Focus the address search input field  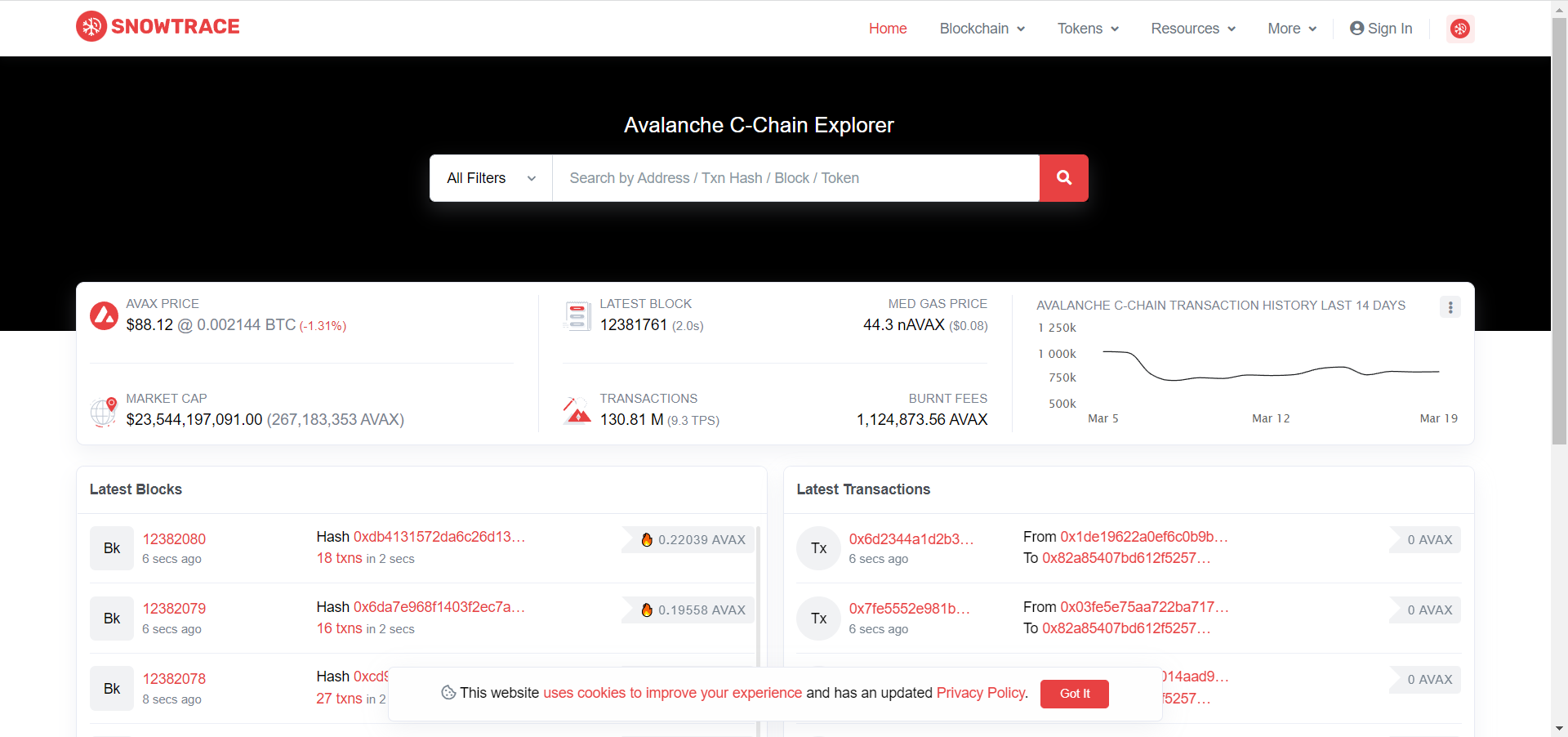(x=795, y=178)
